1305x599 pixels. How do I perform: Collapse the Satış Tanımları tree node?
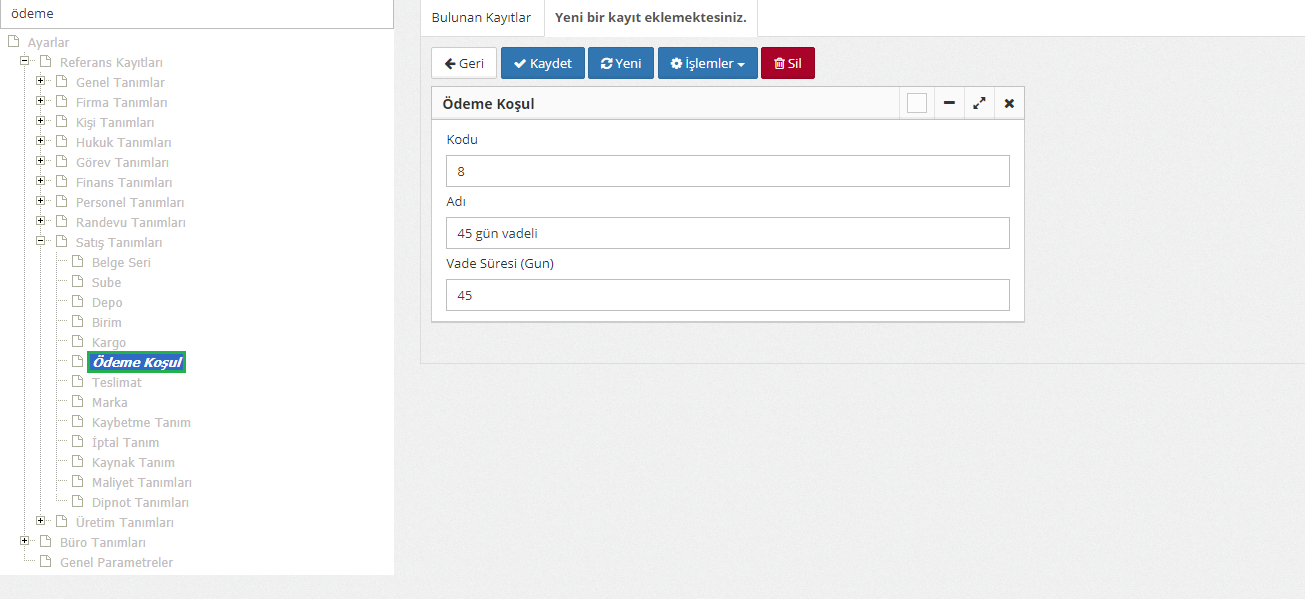[41, 242]
